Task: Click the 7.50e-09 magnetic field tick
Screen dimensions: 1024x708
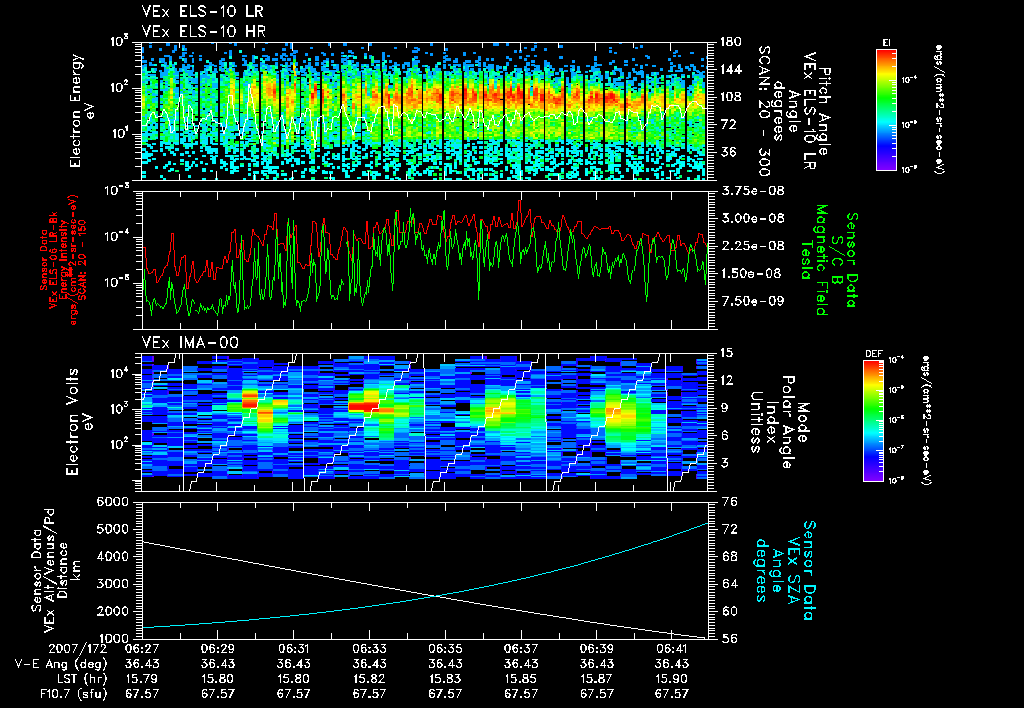Action: [x=752, y=300]
